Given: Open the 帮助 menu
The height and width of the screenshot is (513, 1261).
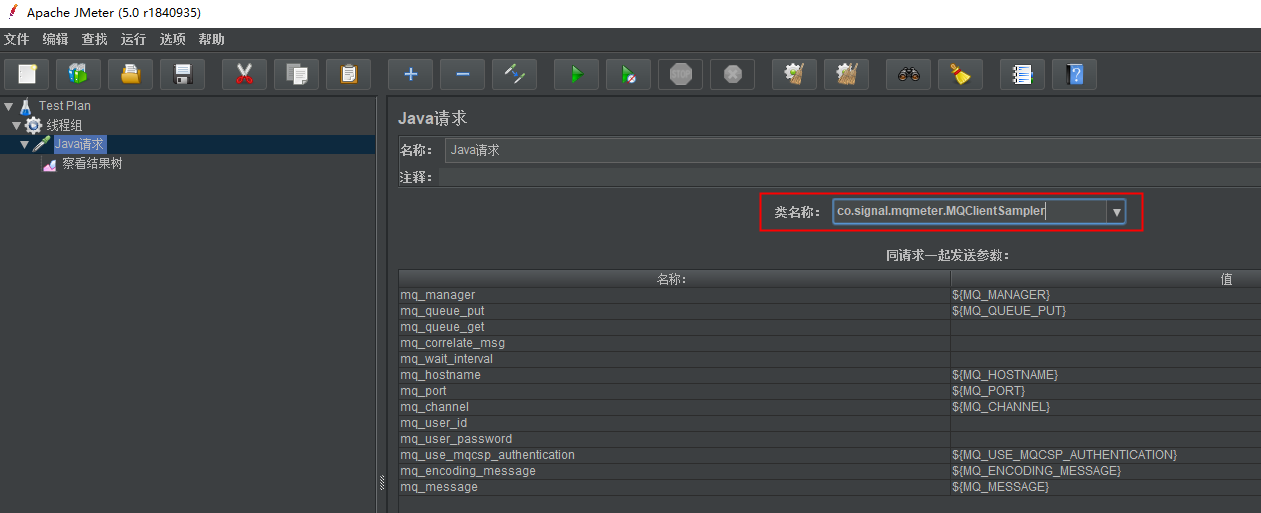Looking at the screenshot, I should (212, 39).
